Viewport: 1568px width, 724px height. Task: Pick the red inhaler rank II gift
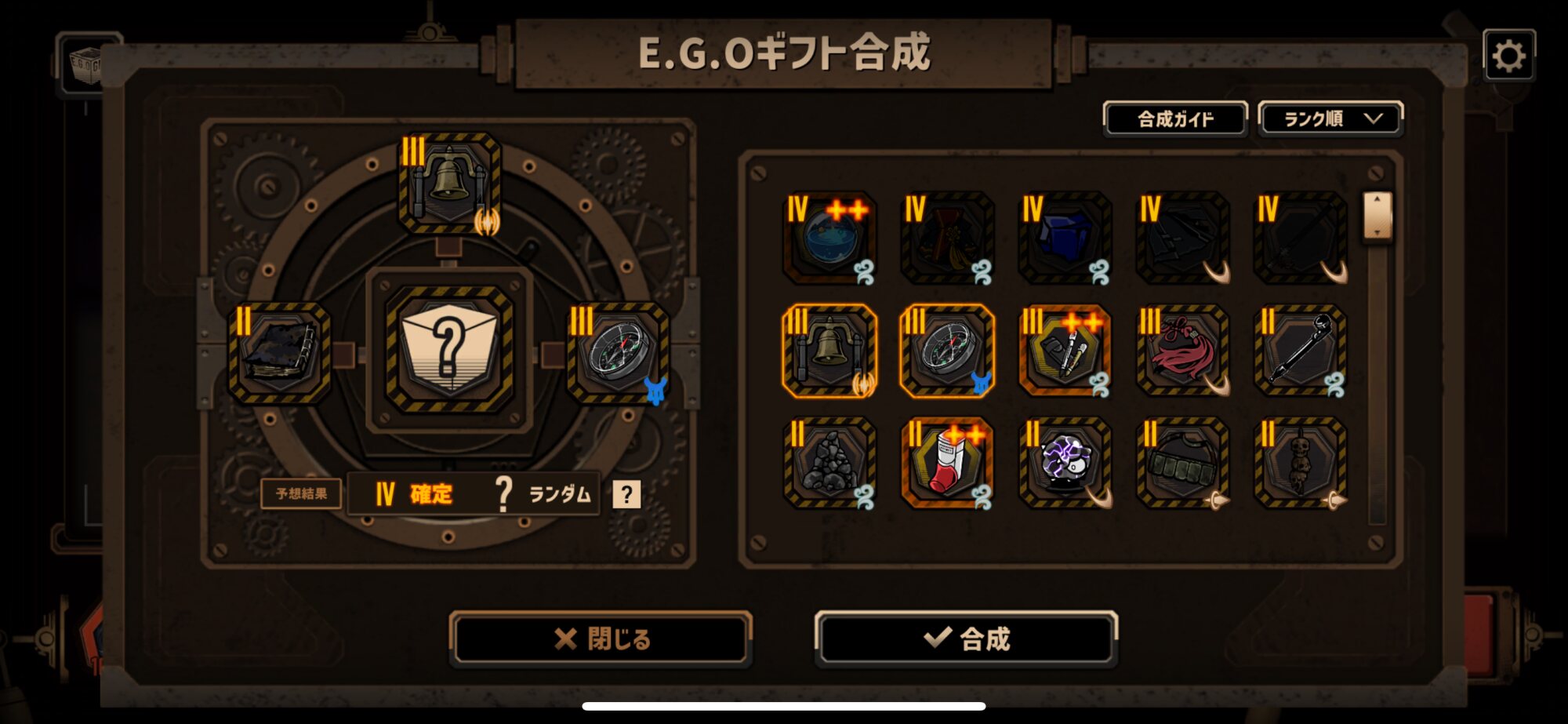tap(947, 463)
